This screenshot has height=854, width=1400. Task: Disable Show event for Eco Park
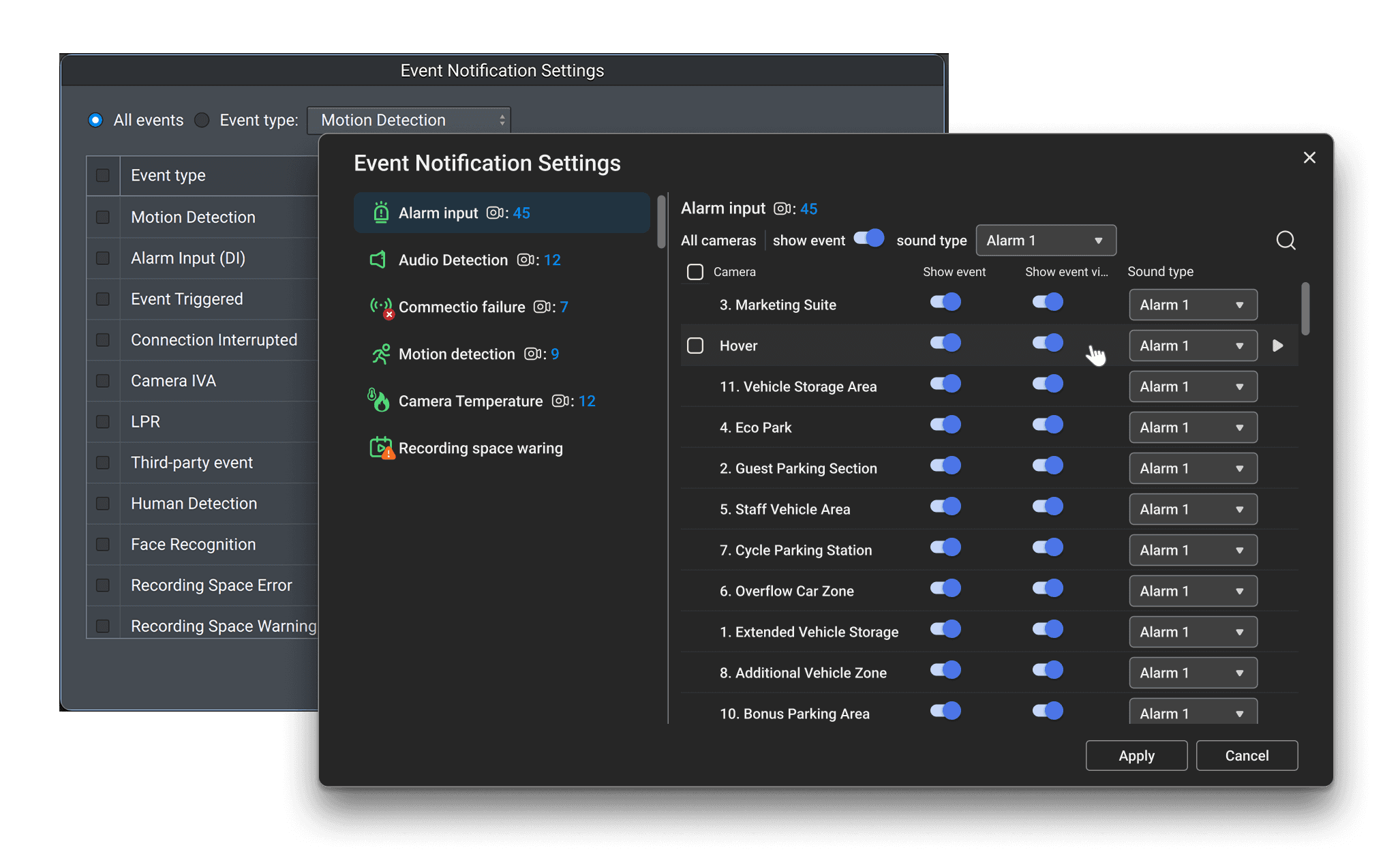[945, 425]
